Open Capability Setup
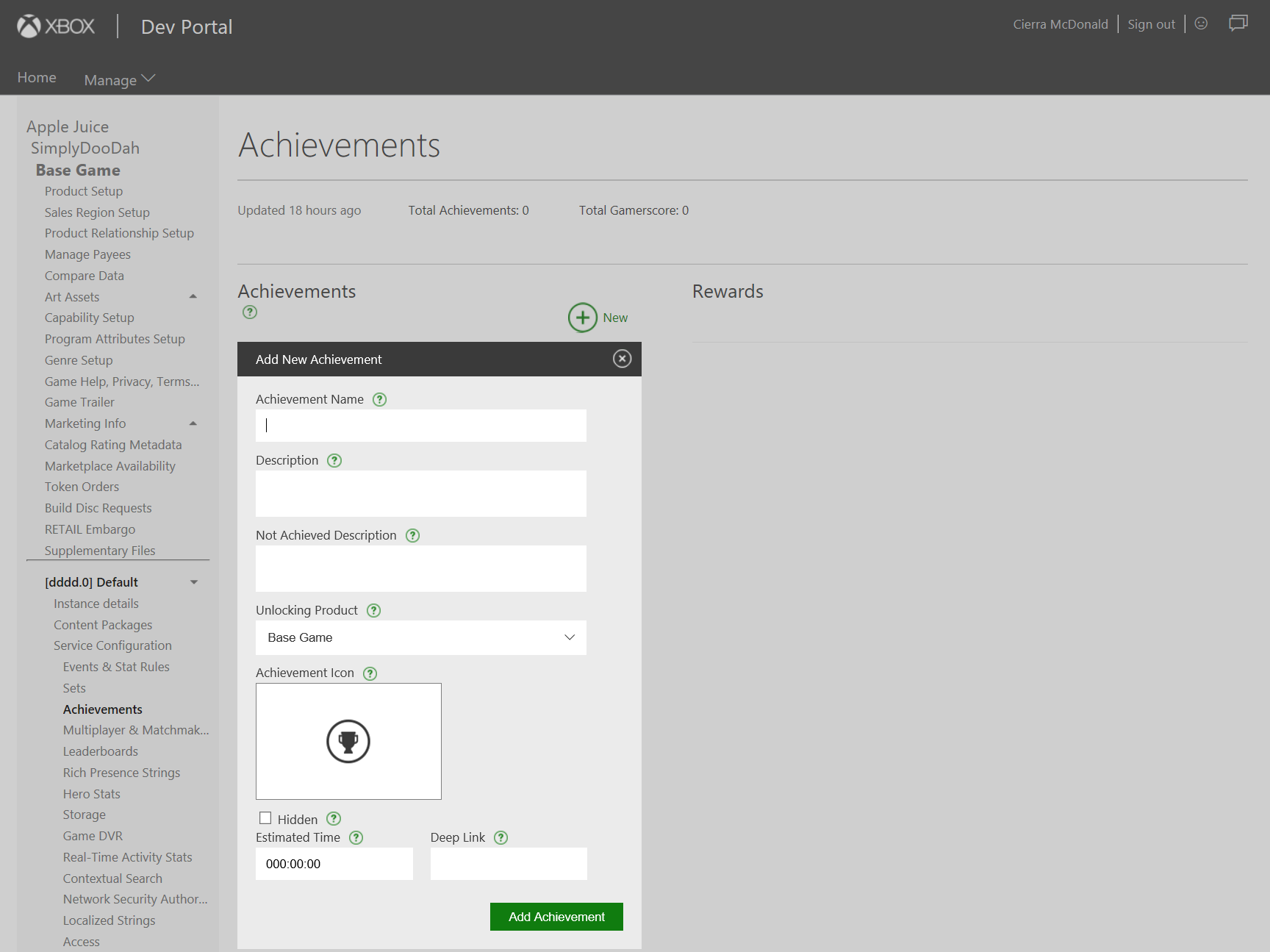The image size is (1270, 952). [x=90, y=318]
